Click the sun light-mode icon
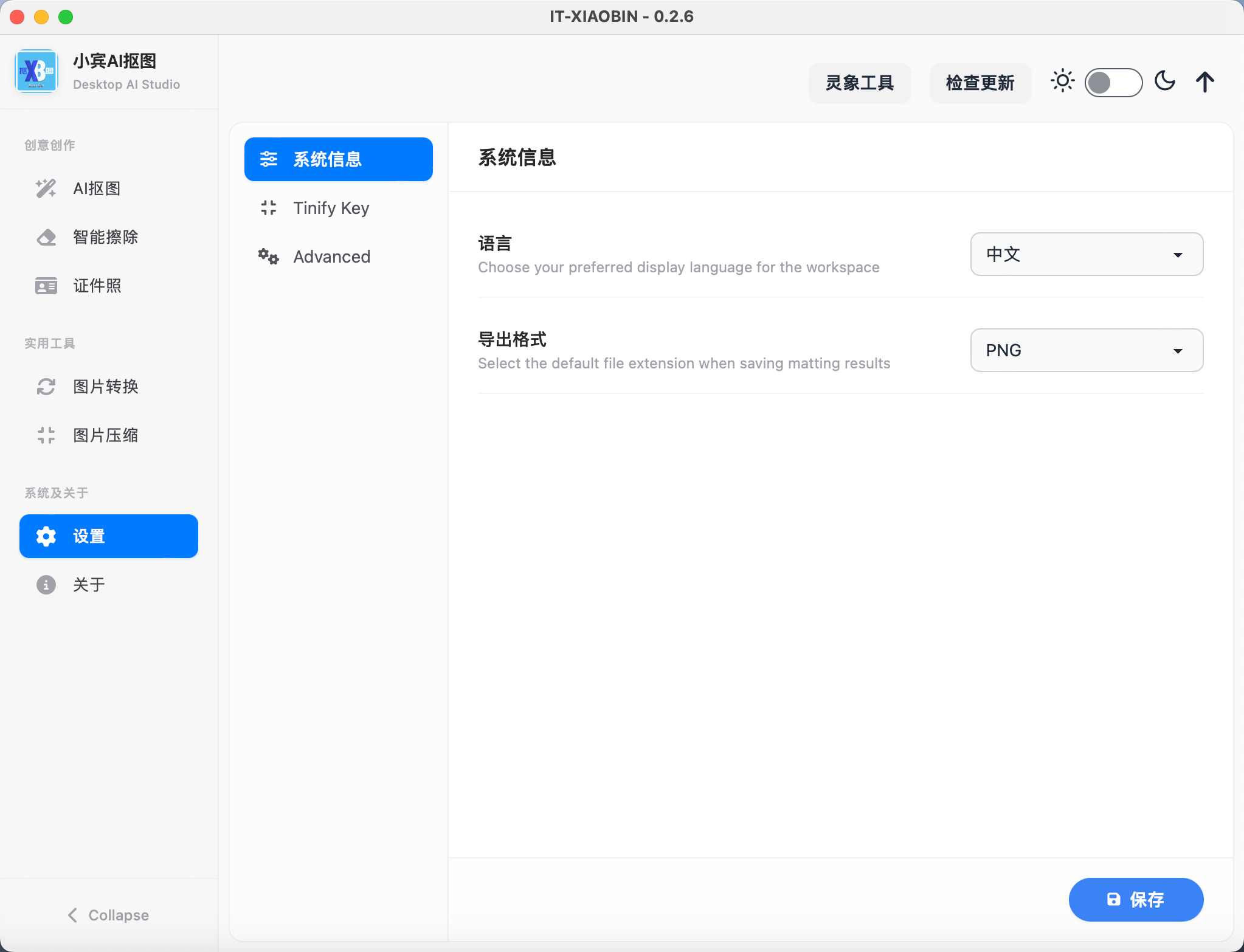This screenshot has height=952, width=1244. [1062, 81]
